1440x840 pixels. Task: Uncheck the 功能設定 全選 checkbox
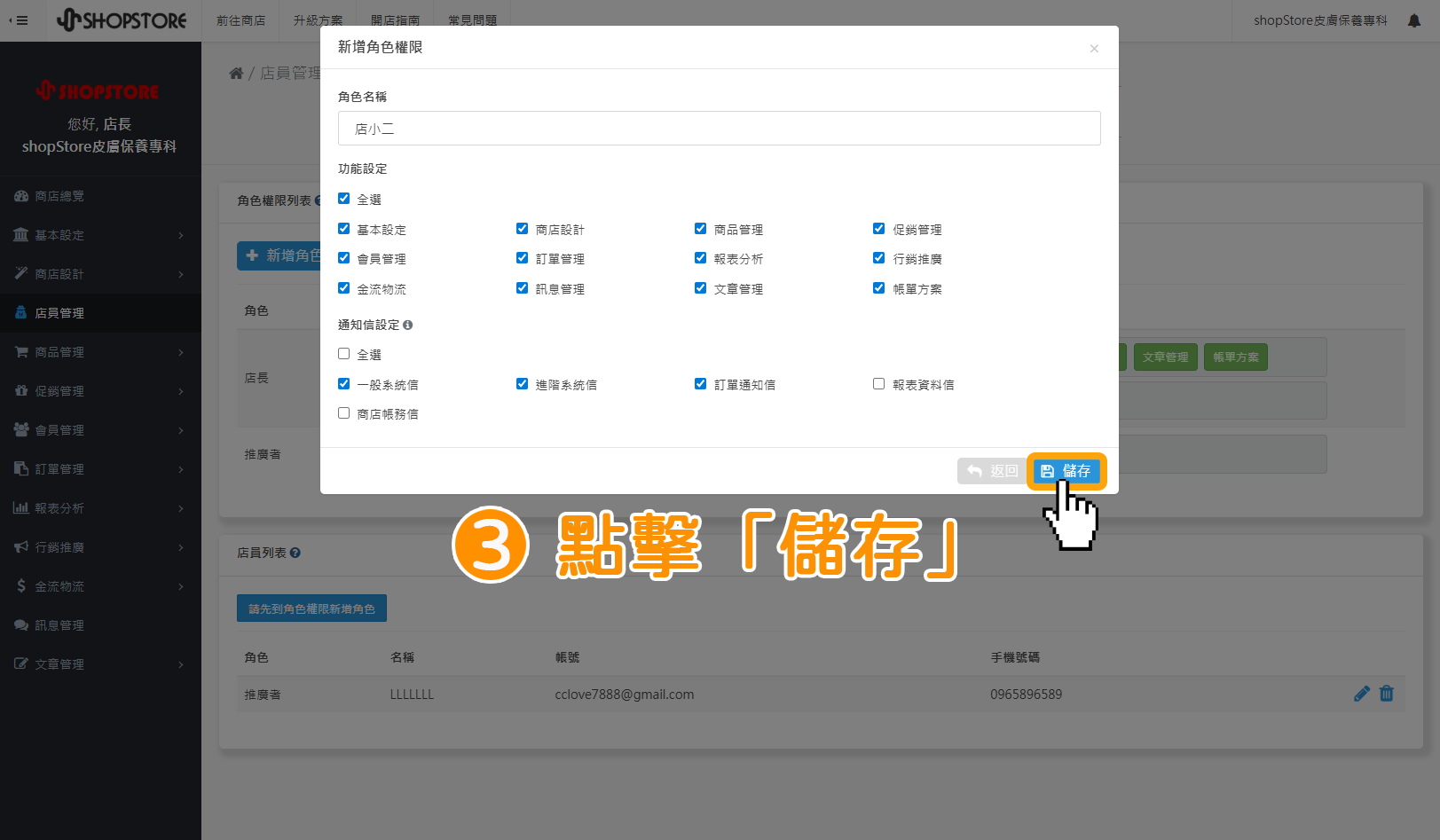point(344,199)
